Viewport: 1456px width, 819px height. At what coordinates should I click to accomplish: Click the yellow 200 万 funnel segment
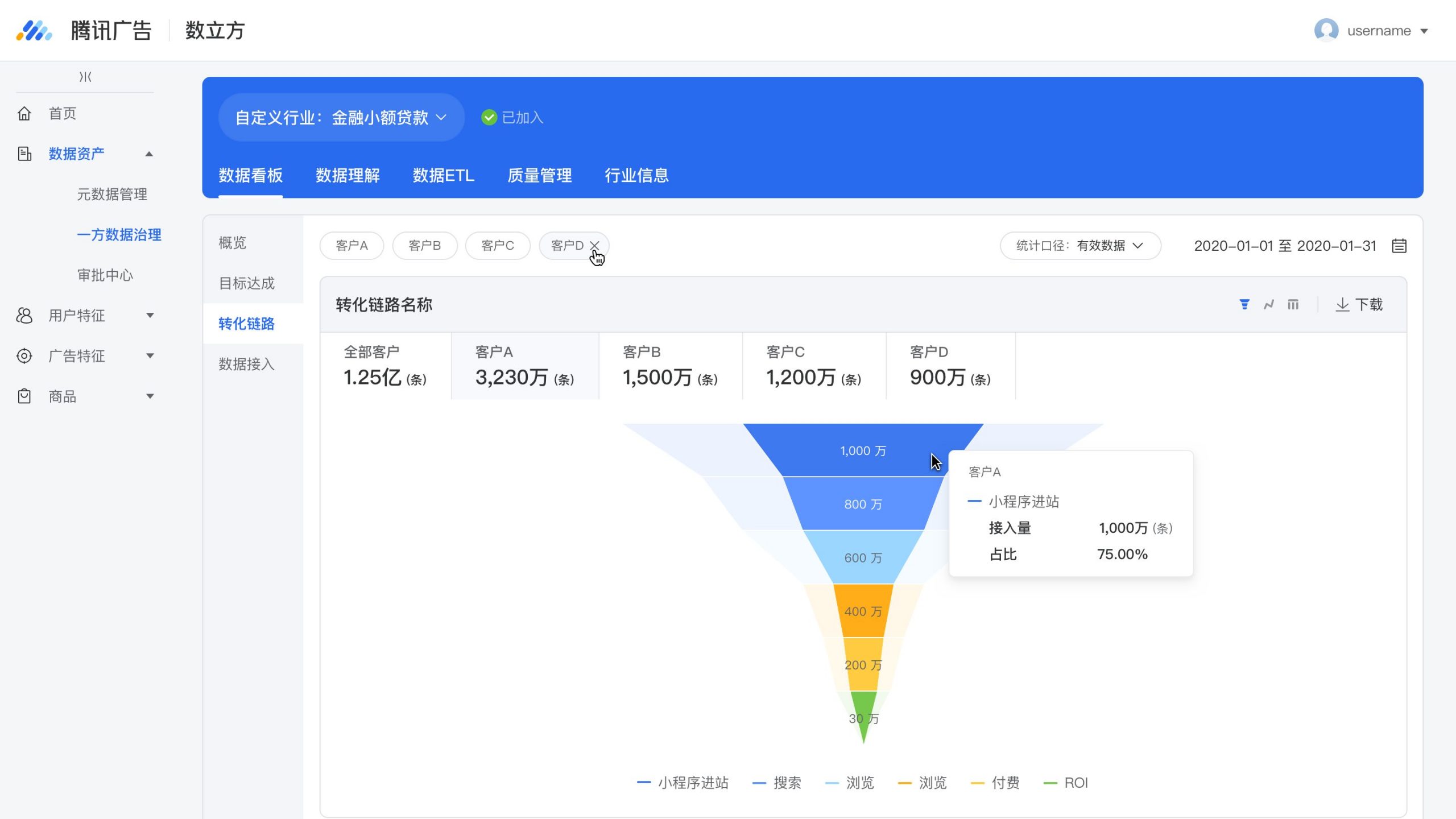coord(863,665)
